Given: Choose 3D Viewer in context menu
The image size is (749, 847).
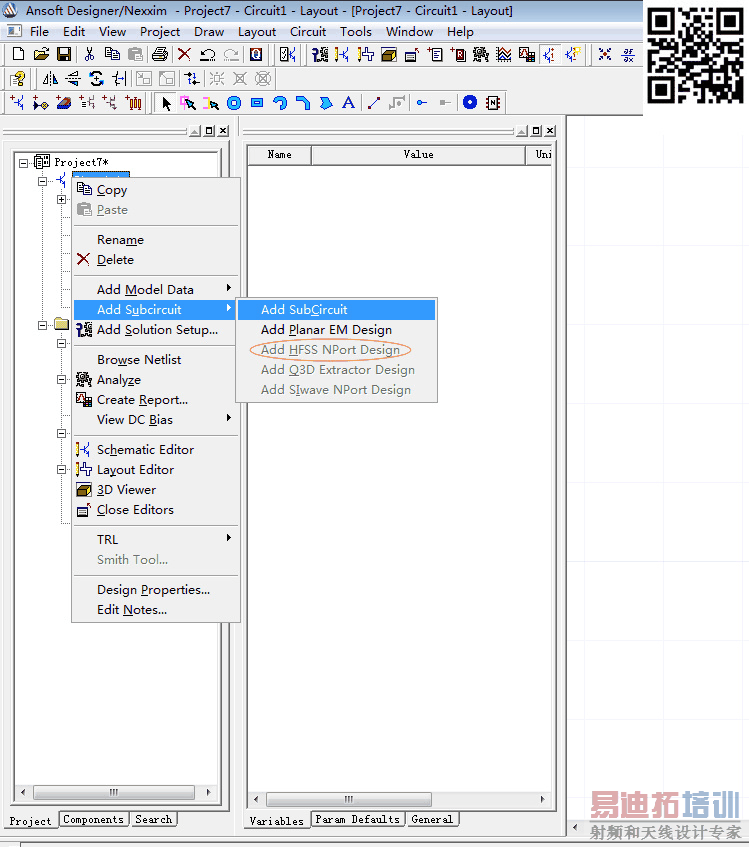Looking at the screenshot, I should point(156,489).
